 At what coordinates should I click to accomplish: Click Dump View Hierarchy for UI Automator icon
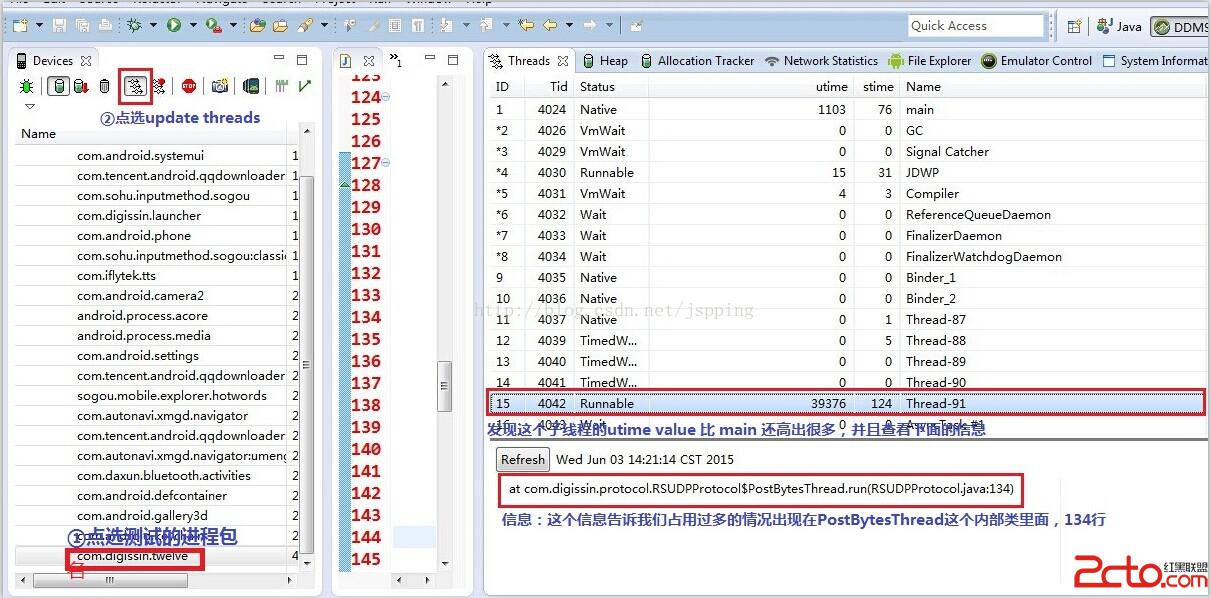point(251,86)
